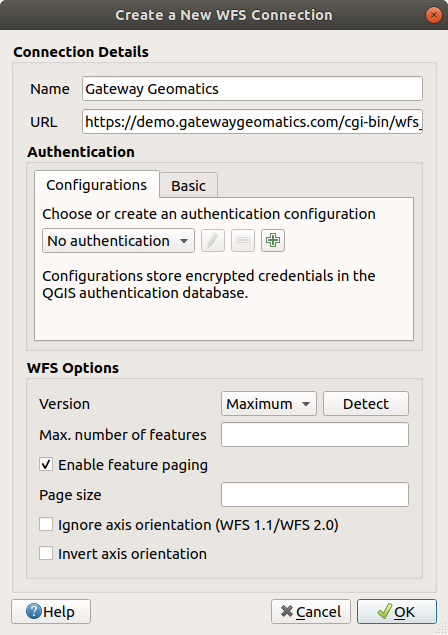Close the WFS Connection dialog window
448x635 pixels.
tap(433, 15)
